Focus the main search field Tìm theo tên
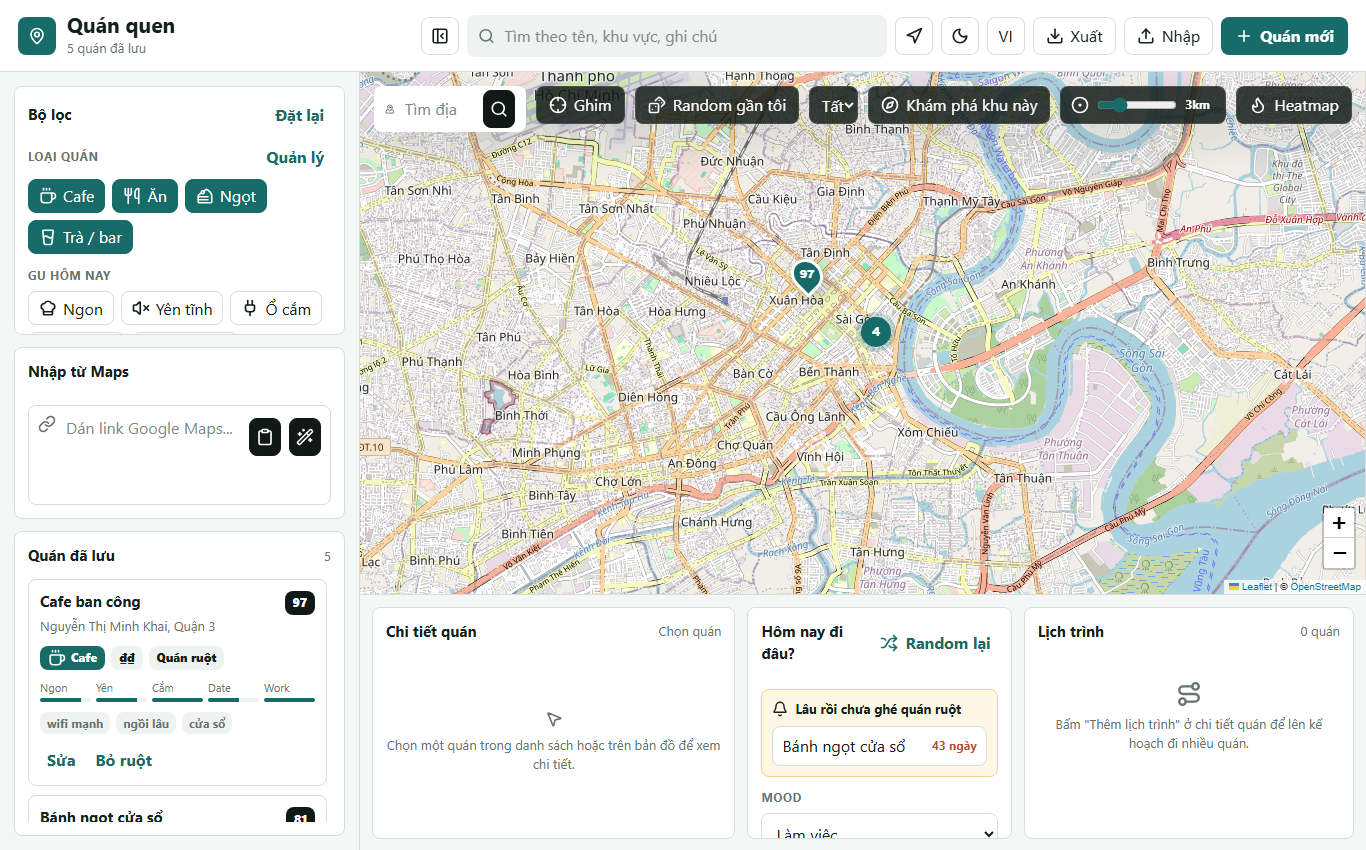Viewport: 1366px width, 850px height. point(677,36)
